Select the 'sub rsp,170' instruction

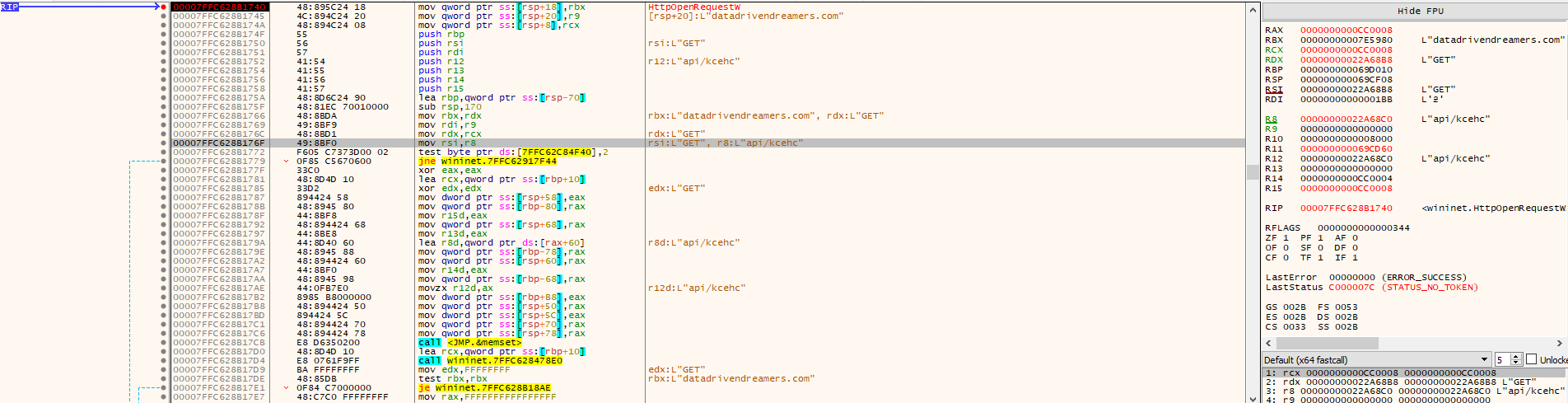(x=450, y=106)
